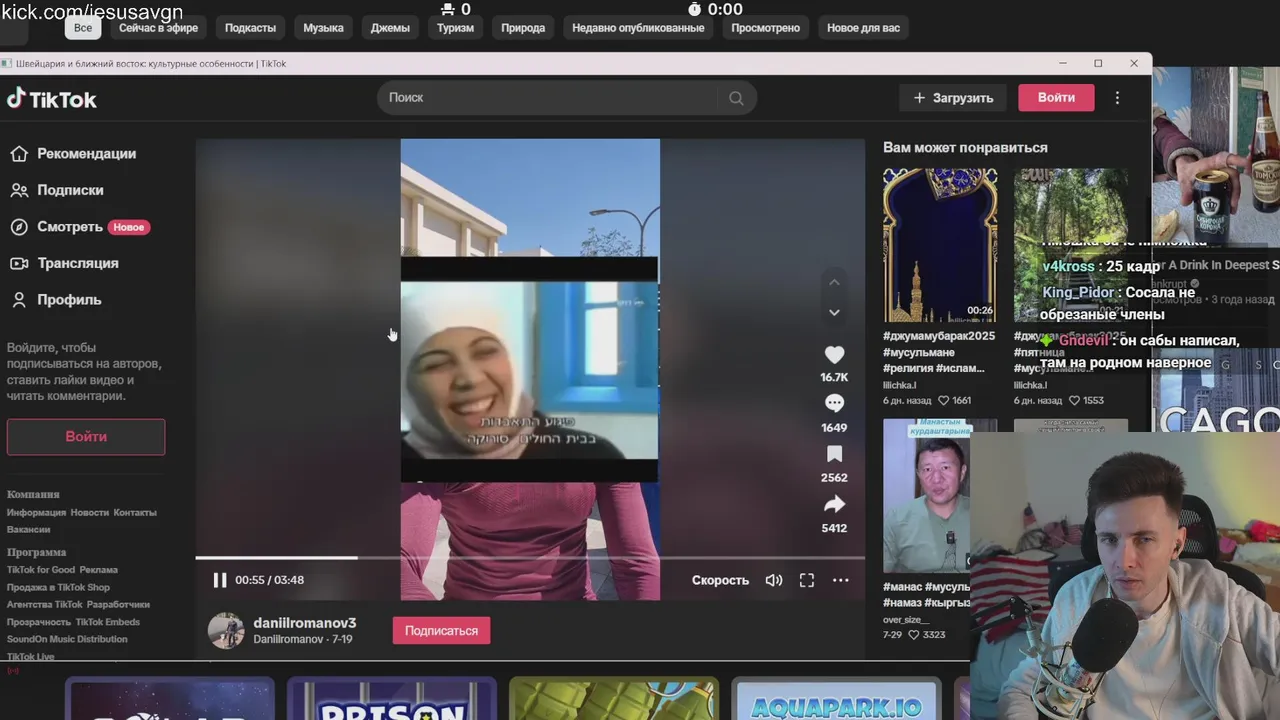Viewport: 1280px width, 720px height.
Task: Pause the video playback
Action: (x=220, y=580)
